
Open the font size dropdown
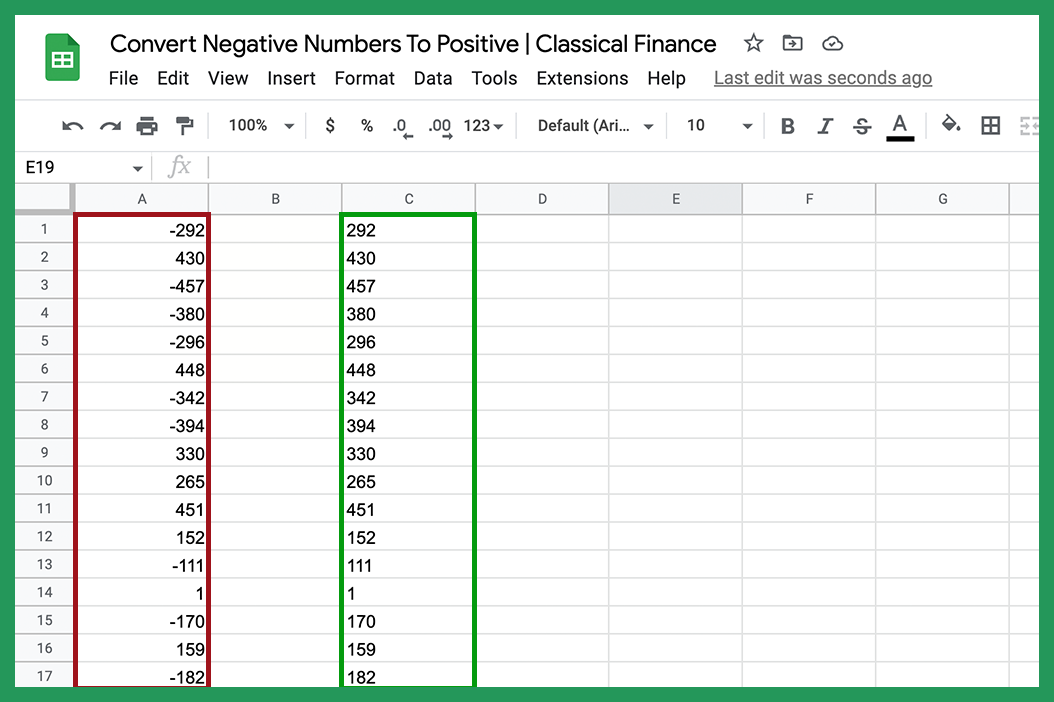click(716, 125)
